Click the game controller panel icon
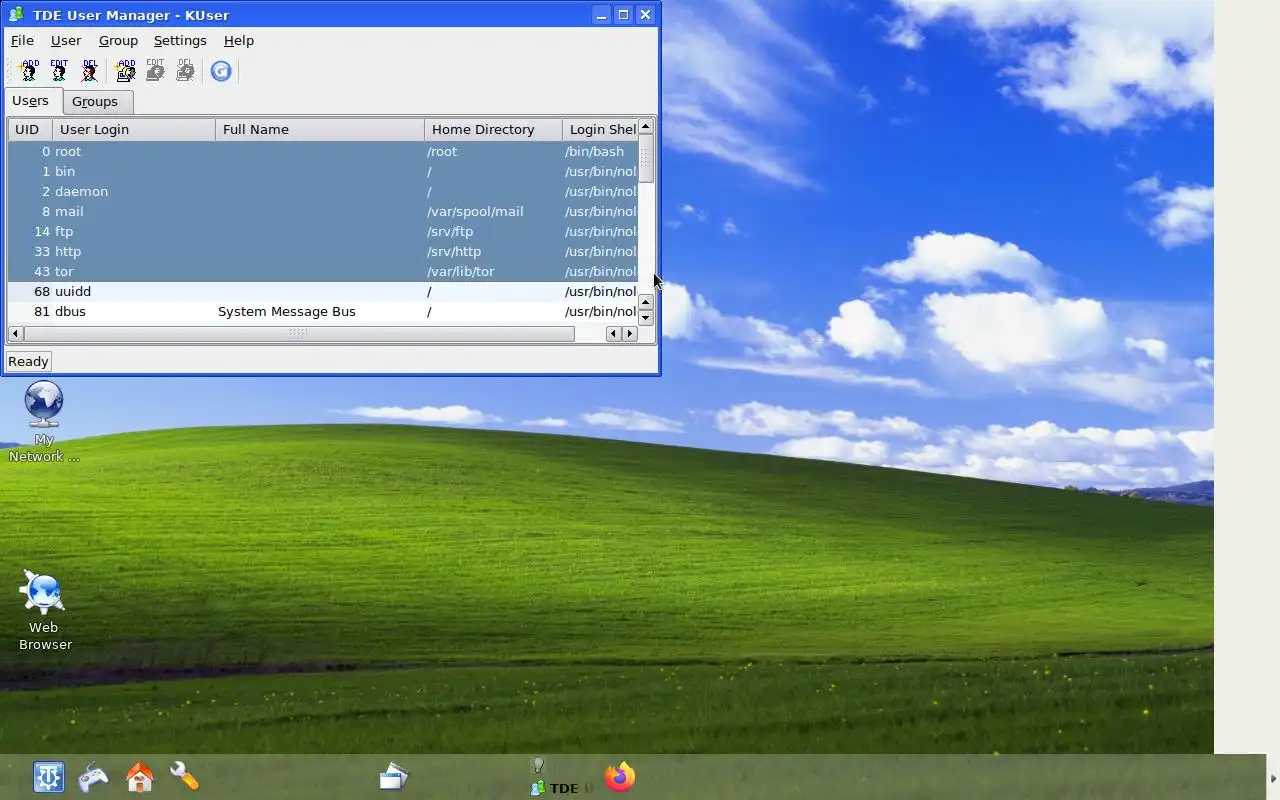Image resolution: width=1280 pixels, height=800 pixels. pyautogui.click(x=94, y=777)
